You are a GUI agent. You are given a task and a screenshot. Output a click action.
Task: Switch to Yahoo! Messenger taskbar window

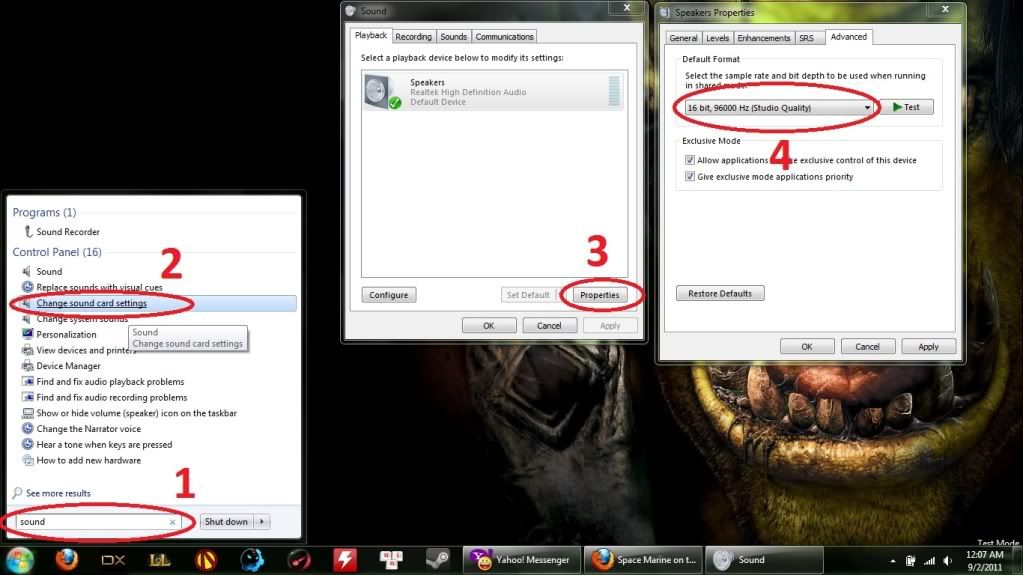[x=522, y=560]
